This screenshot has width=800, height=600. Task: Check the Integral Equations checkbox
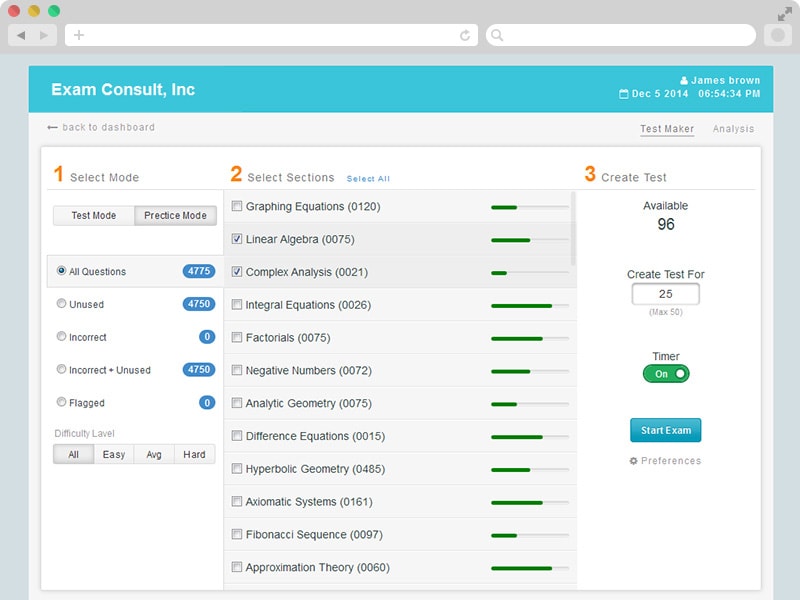click(237, 305)
